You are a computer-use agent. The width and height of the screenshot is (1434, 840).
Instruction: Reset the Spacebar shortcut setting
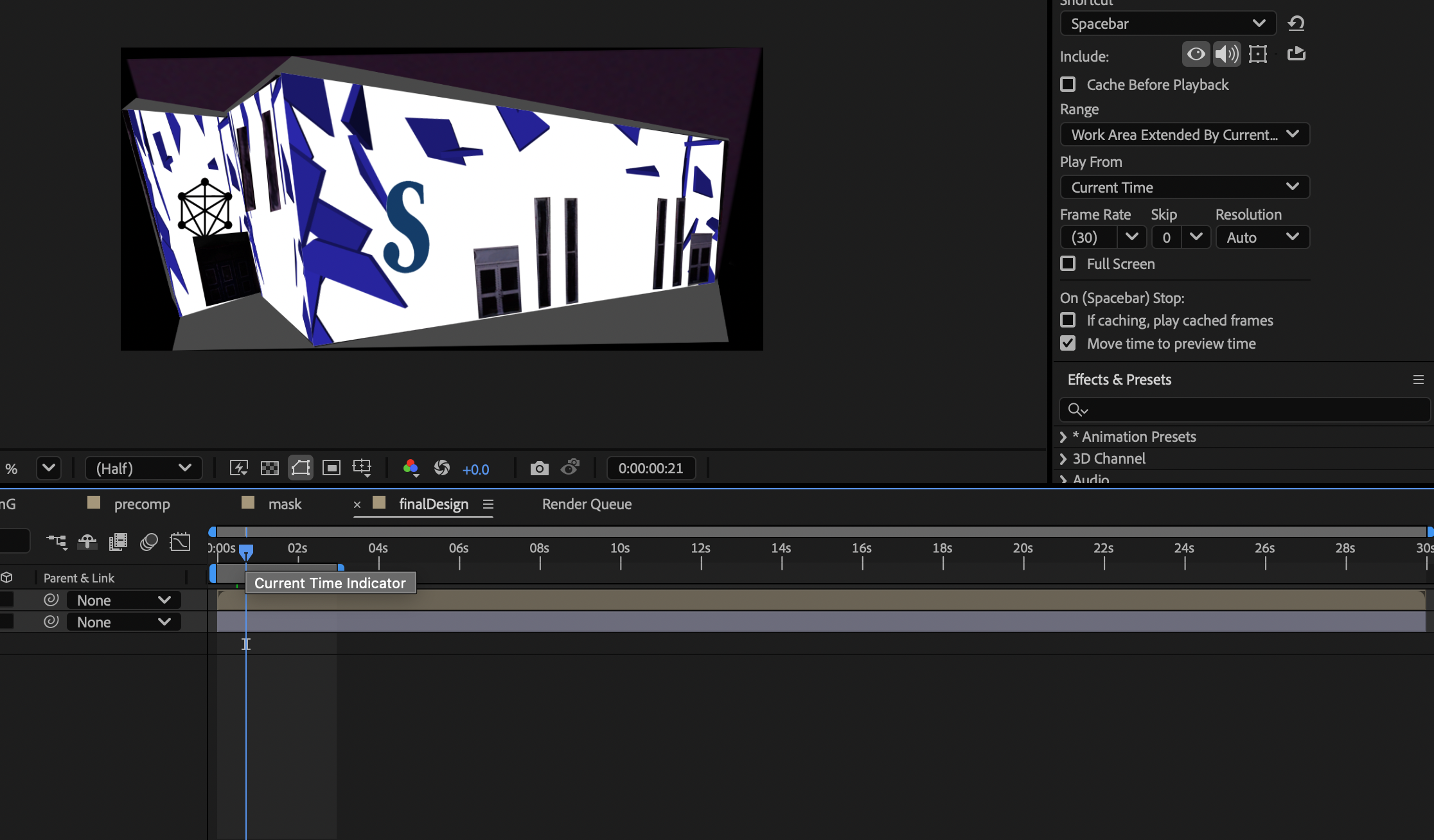click(x=1296, y=23)
